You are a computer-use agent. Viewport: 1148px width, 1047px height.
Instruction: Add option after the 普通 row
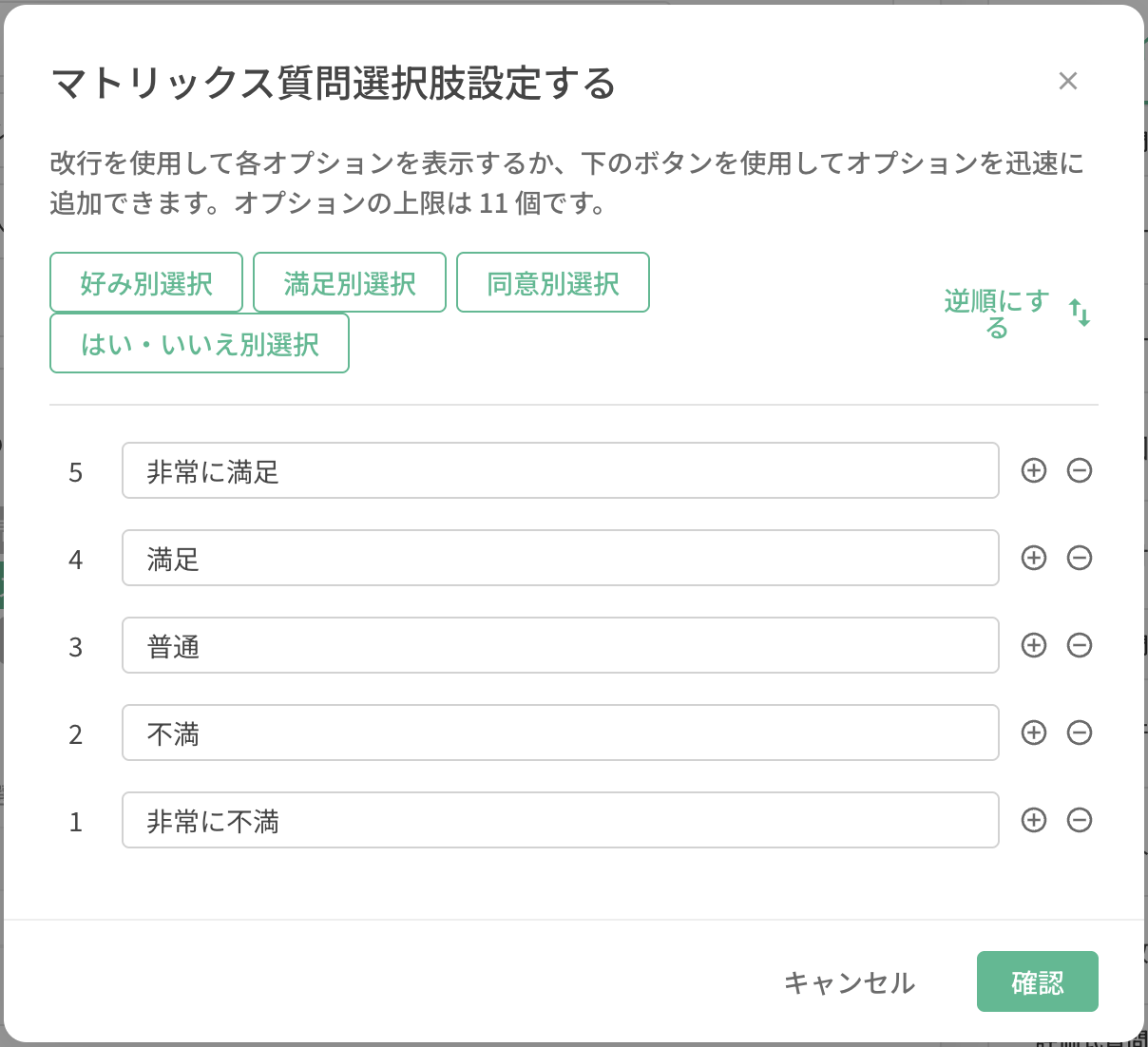1034,645
